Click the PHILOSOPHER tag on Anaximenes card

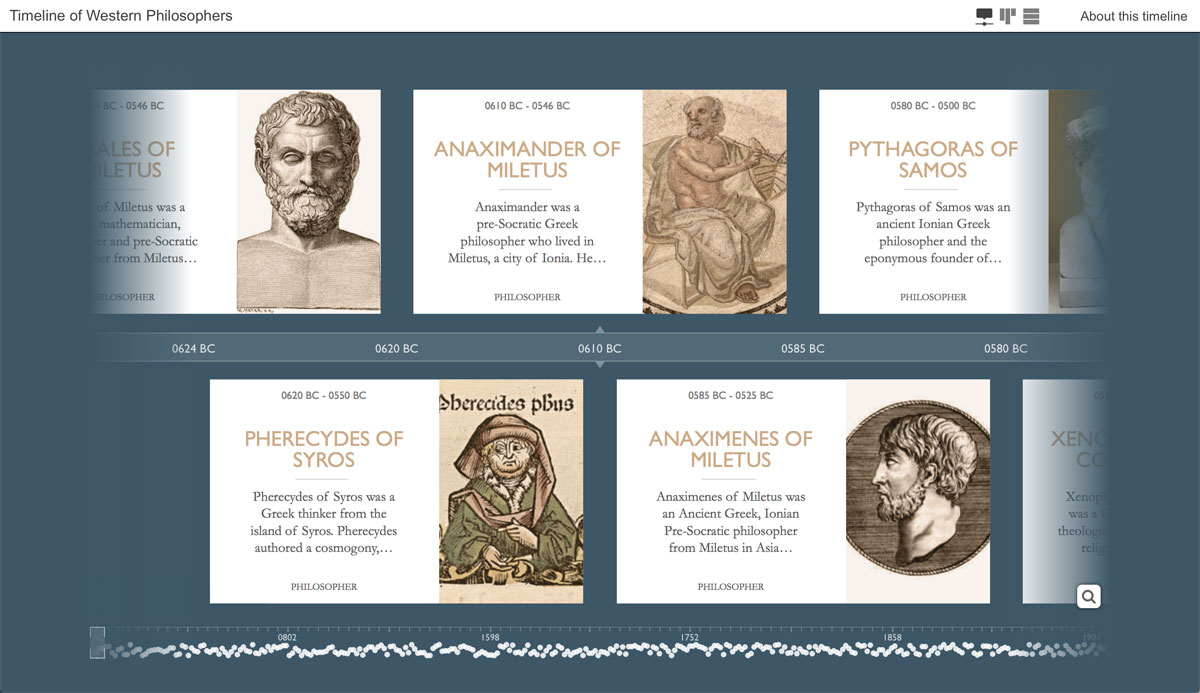(x=731, y=587)
